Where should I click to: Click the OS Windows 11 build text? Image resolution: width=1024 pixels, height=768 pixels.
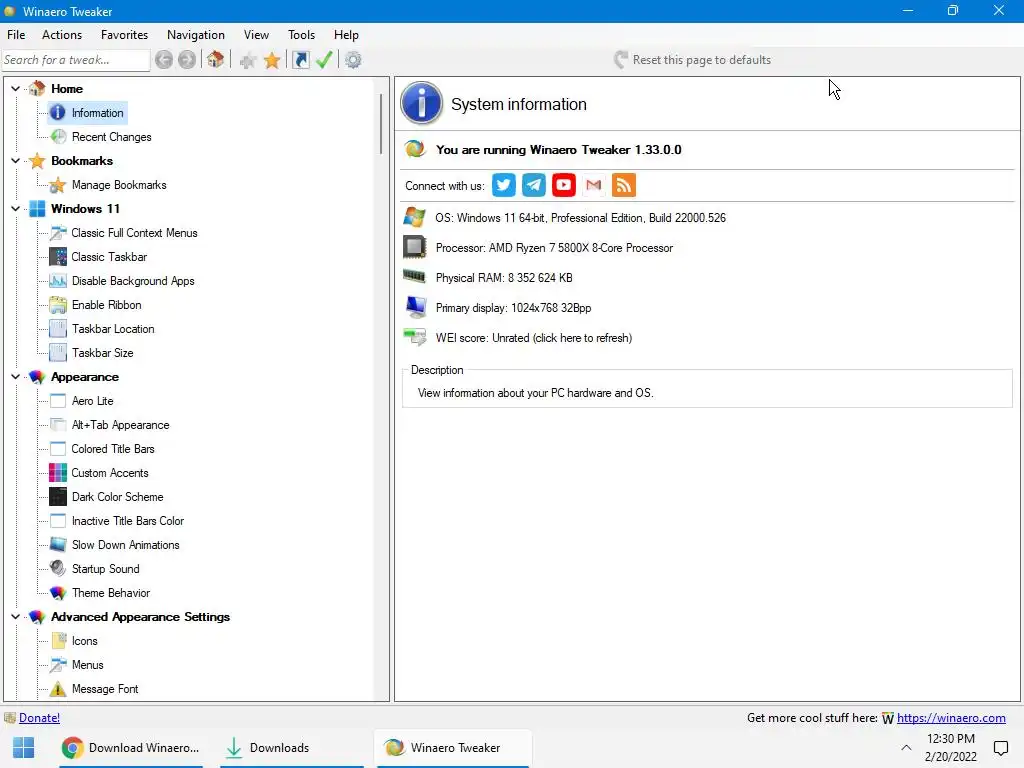click(x=581, y=218)
